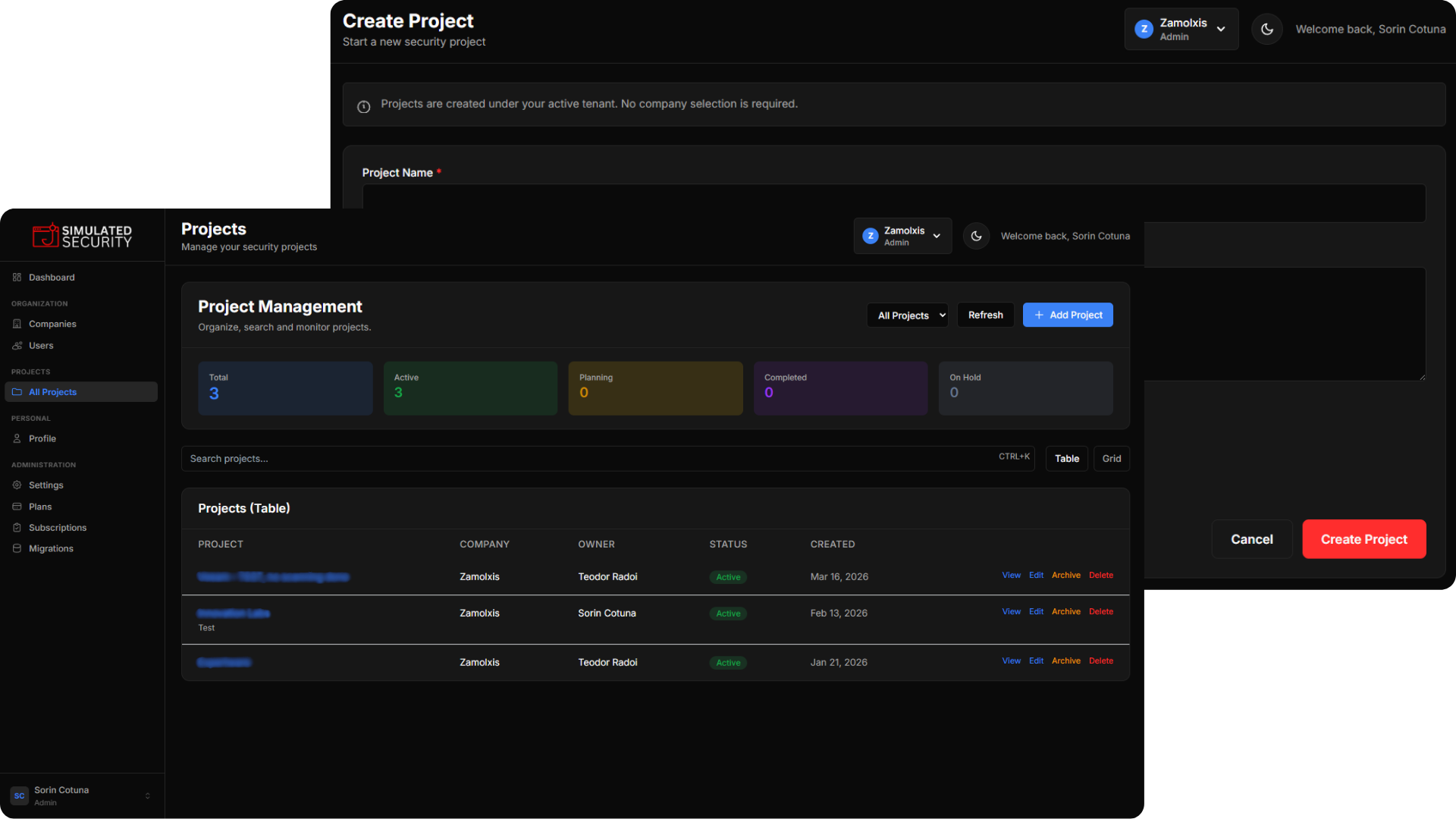
Task: Click the Subscriptions clipboard icon
Action: pos(17,528)
